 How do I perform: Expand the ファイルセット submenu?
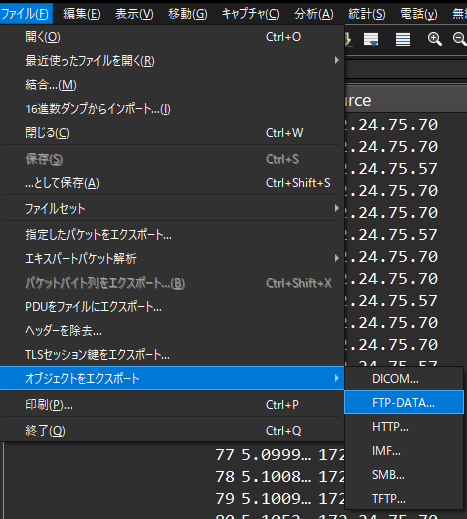(172, 209)
